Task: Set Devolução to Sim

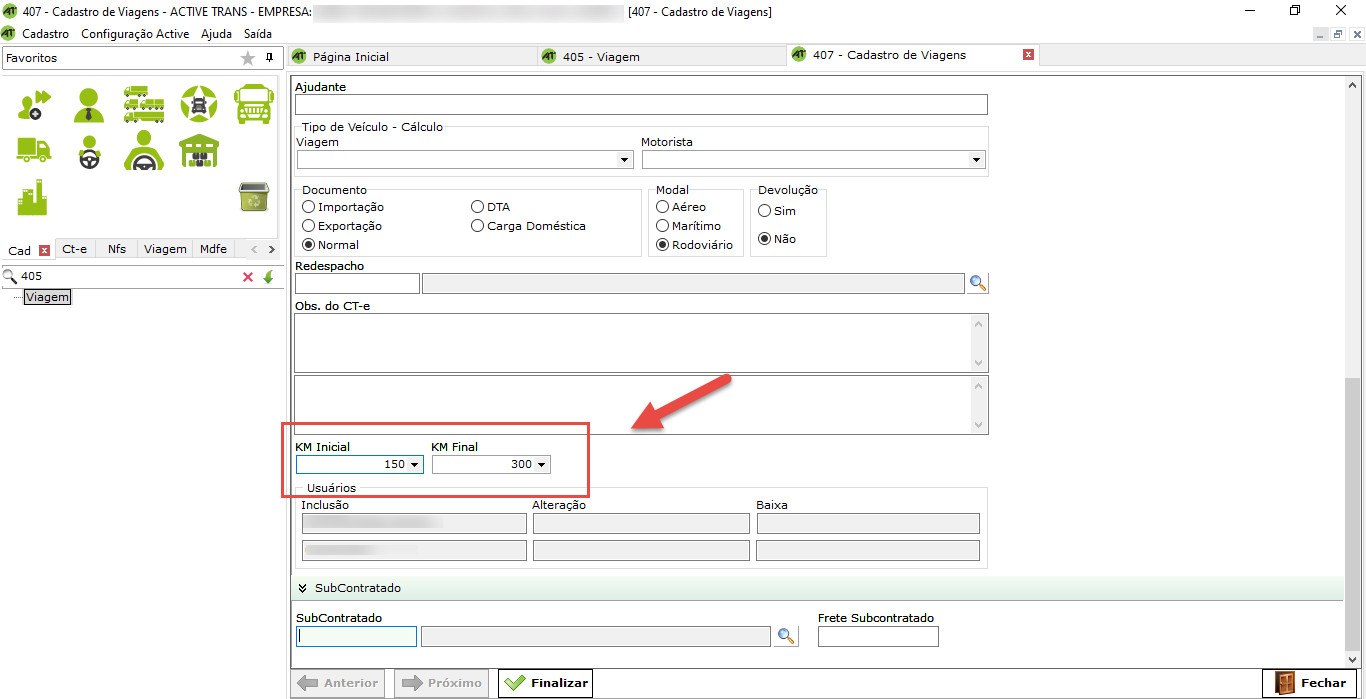Action: [x=765, y=211]
